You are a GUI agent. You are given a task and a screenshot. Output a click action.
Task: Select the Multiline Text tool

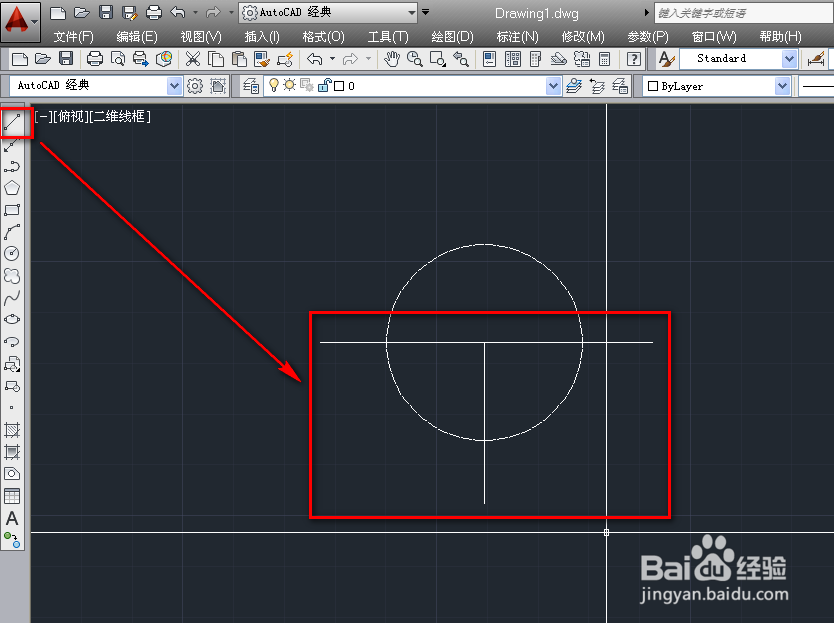(12, 518)
